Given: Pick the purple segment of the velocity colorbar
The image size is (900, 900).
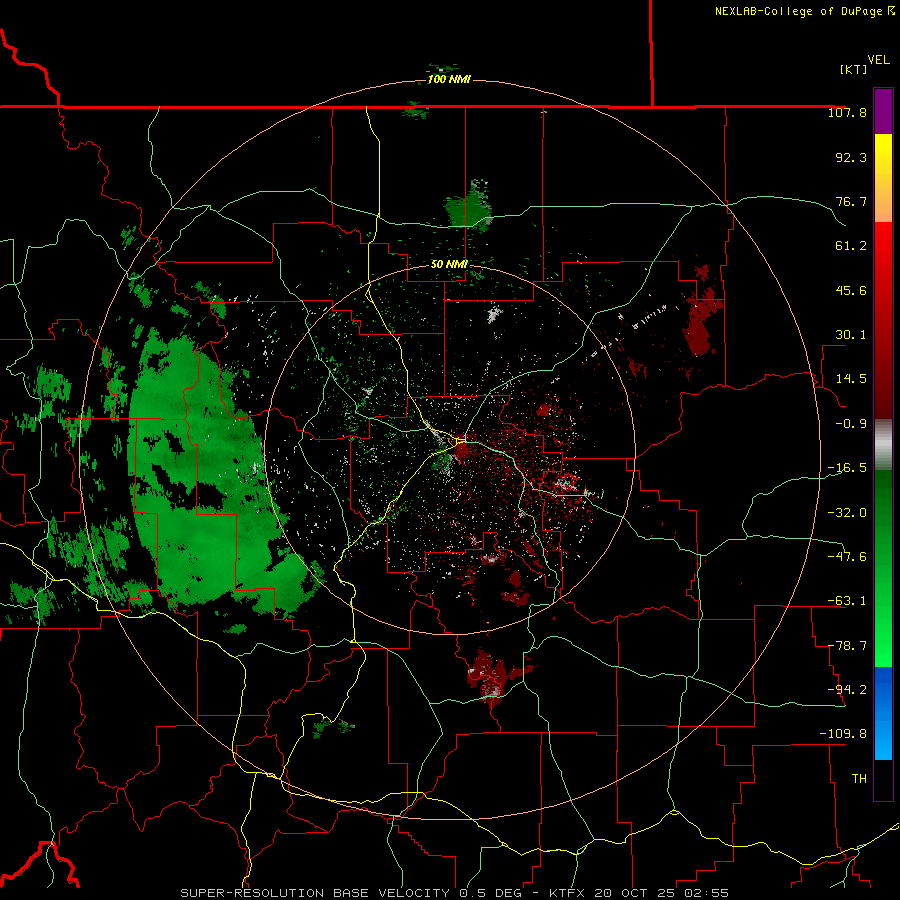Looking at the screenshot, I should click(x=883, y=111).
